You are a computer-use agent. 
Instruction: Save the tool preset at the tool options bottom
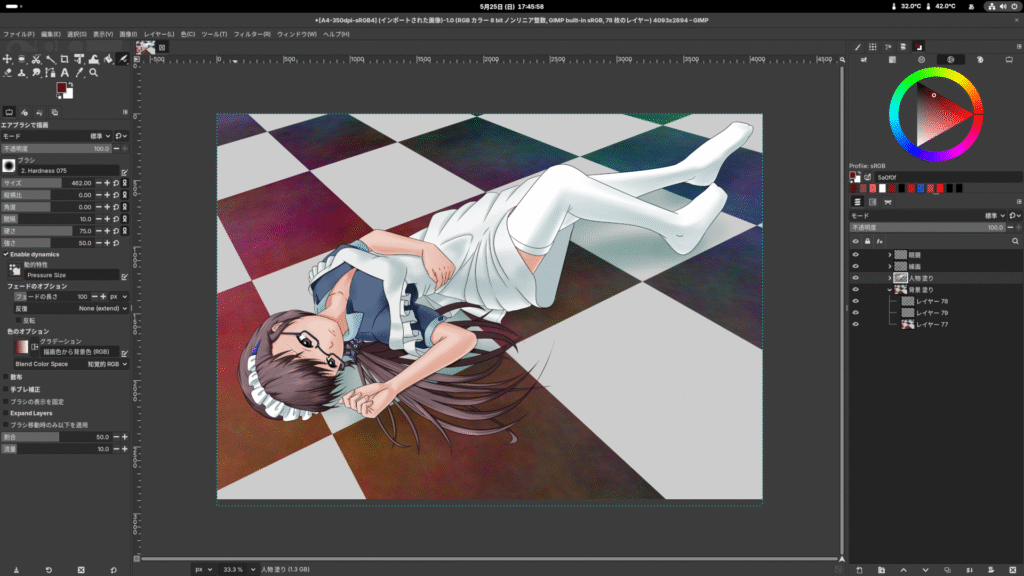click(x=16, y=570)
